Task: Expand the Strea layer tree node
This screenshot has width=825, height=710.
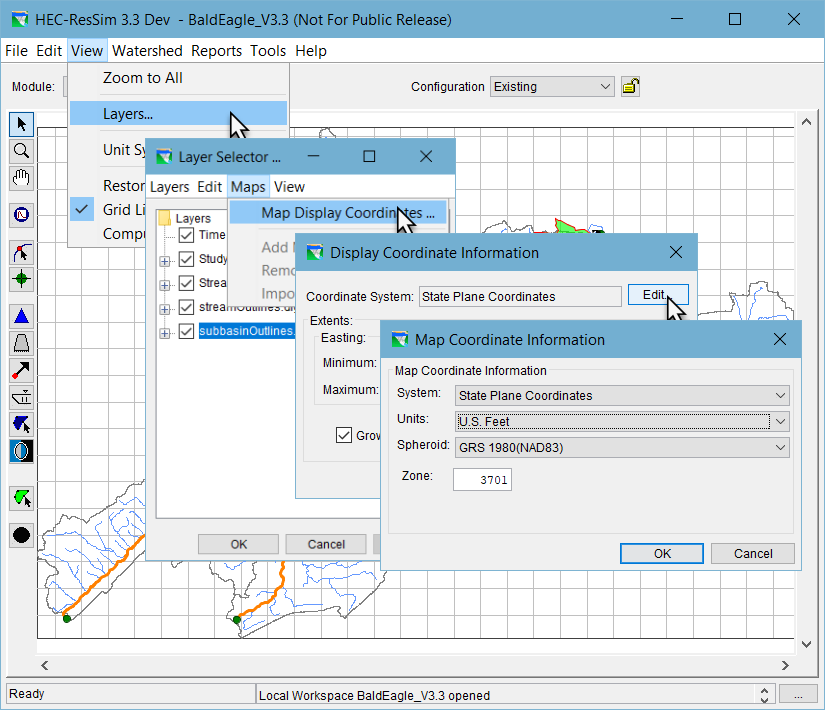Action: click(x=165, y=285)
